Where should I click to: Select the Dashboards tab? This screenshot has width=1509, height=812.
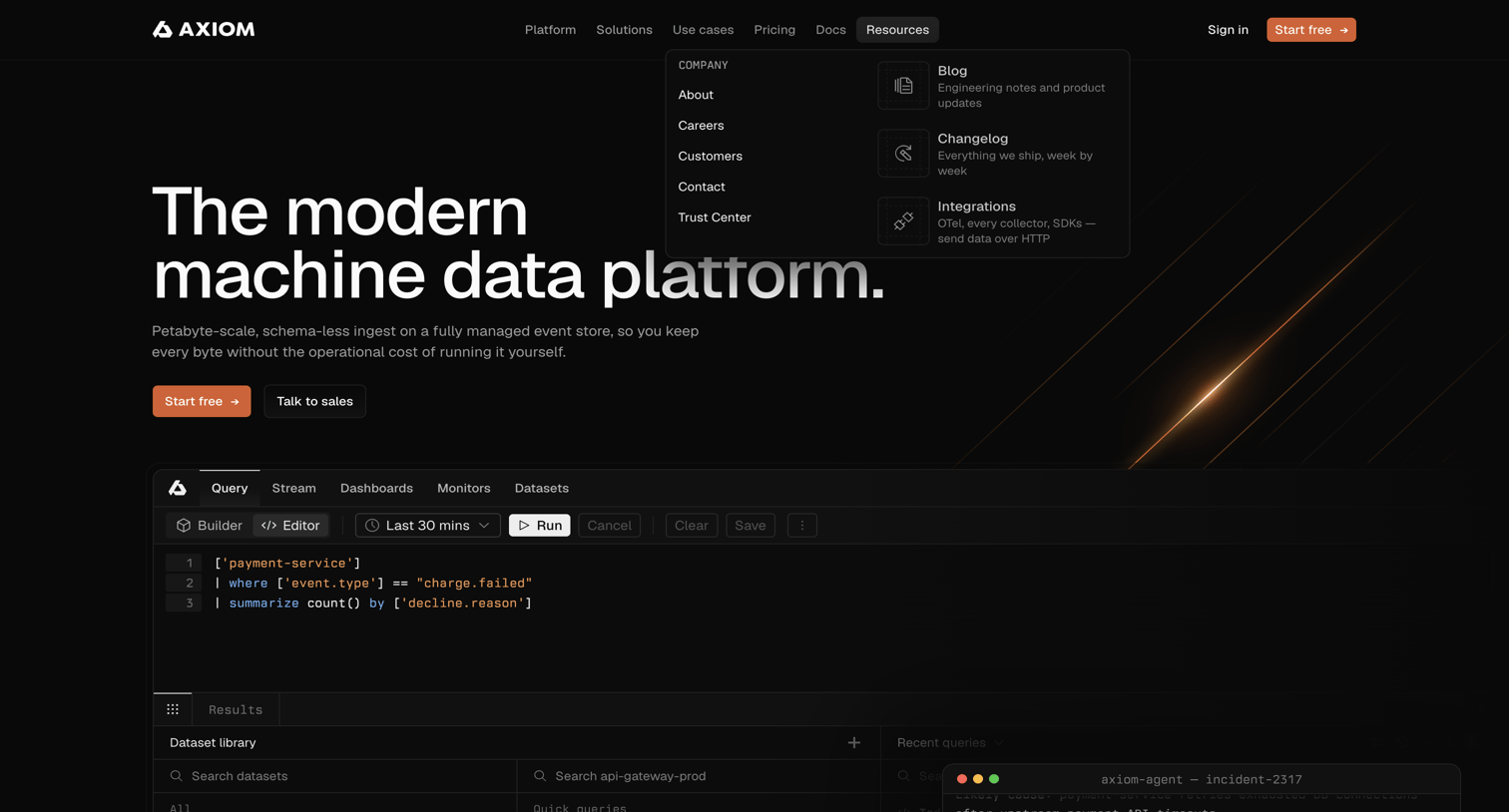376,488
